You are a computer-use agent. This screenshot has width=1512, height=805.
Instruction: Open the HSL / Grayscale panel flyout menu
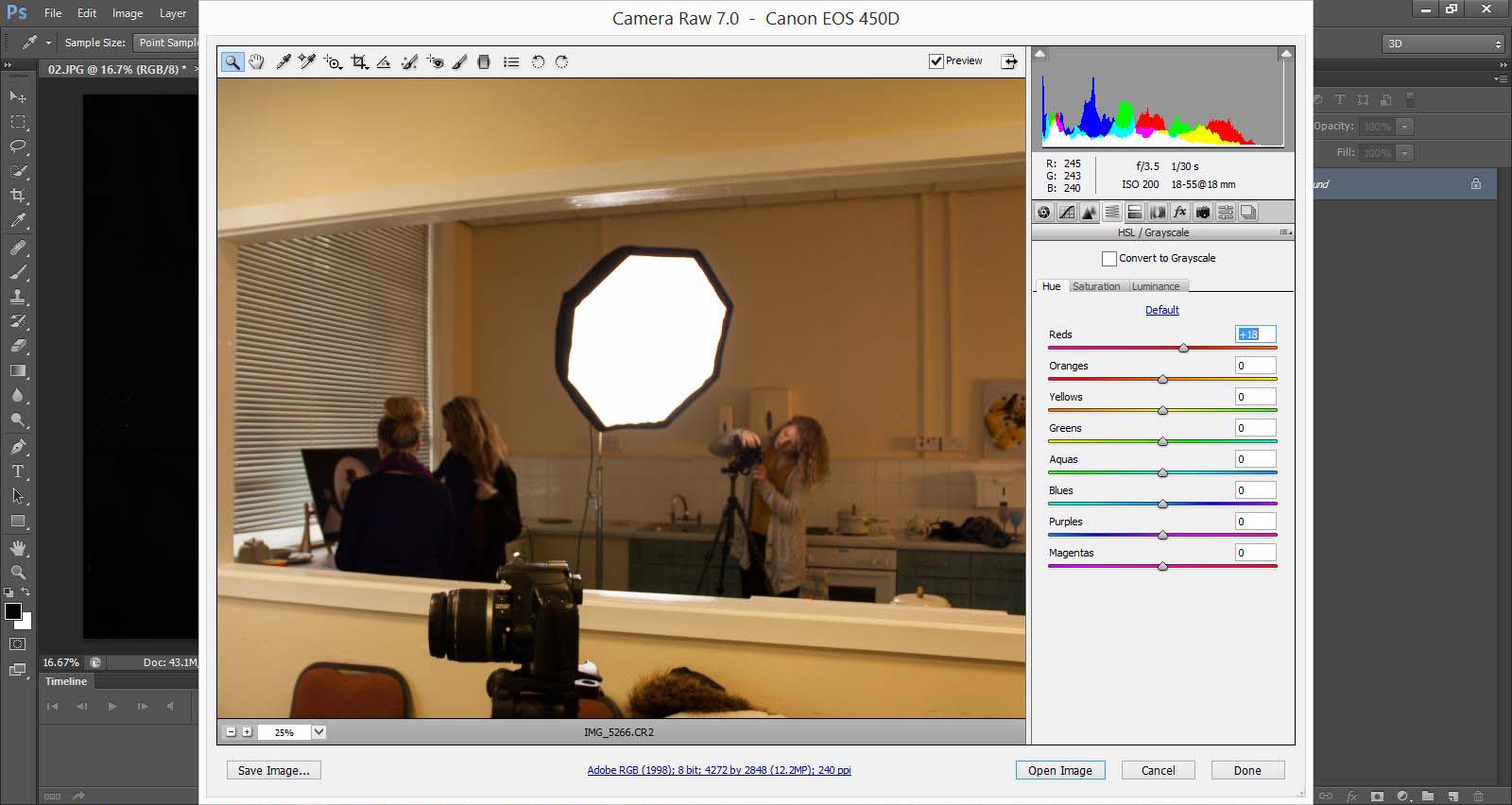coord(1285,232)
